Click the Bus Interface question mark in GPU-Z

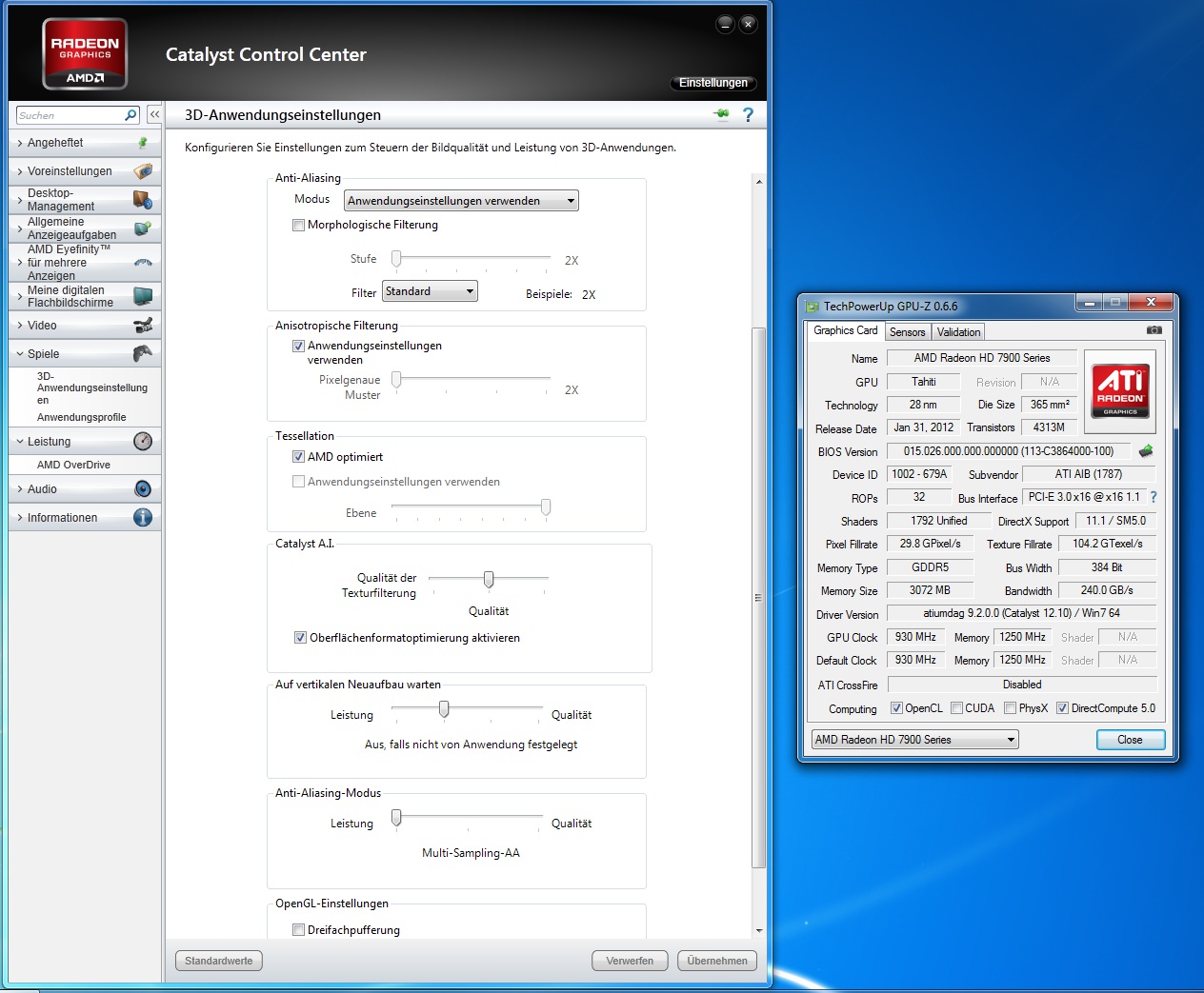coord(1154,497)
